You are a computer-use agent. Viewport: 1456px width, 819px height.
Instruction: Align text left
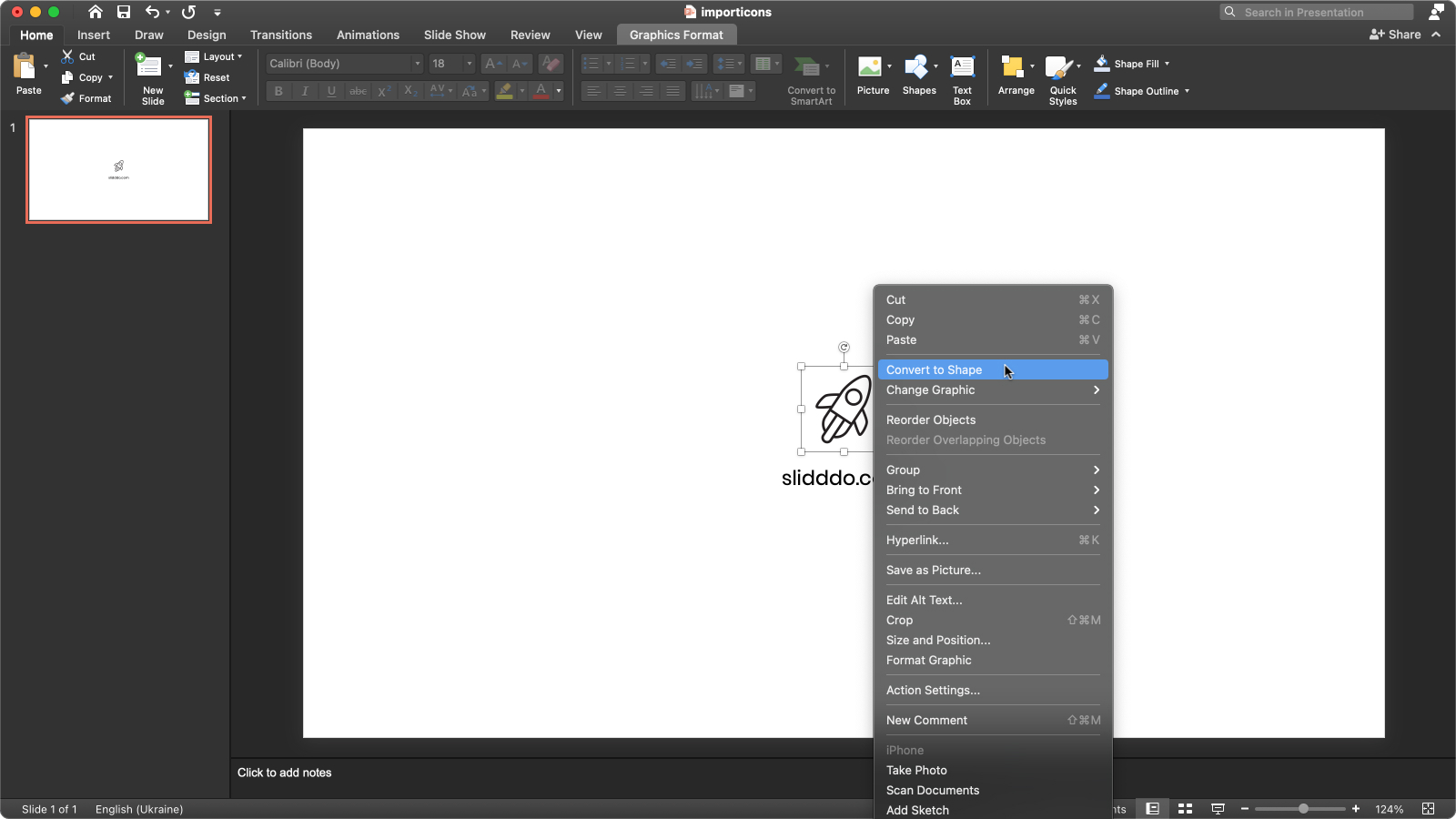tap(593, 91)
